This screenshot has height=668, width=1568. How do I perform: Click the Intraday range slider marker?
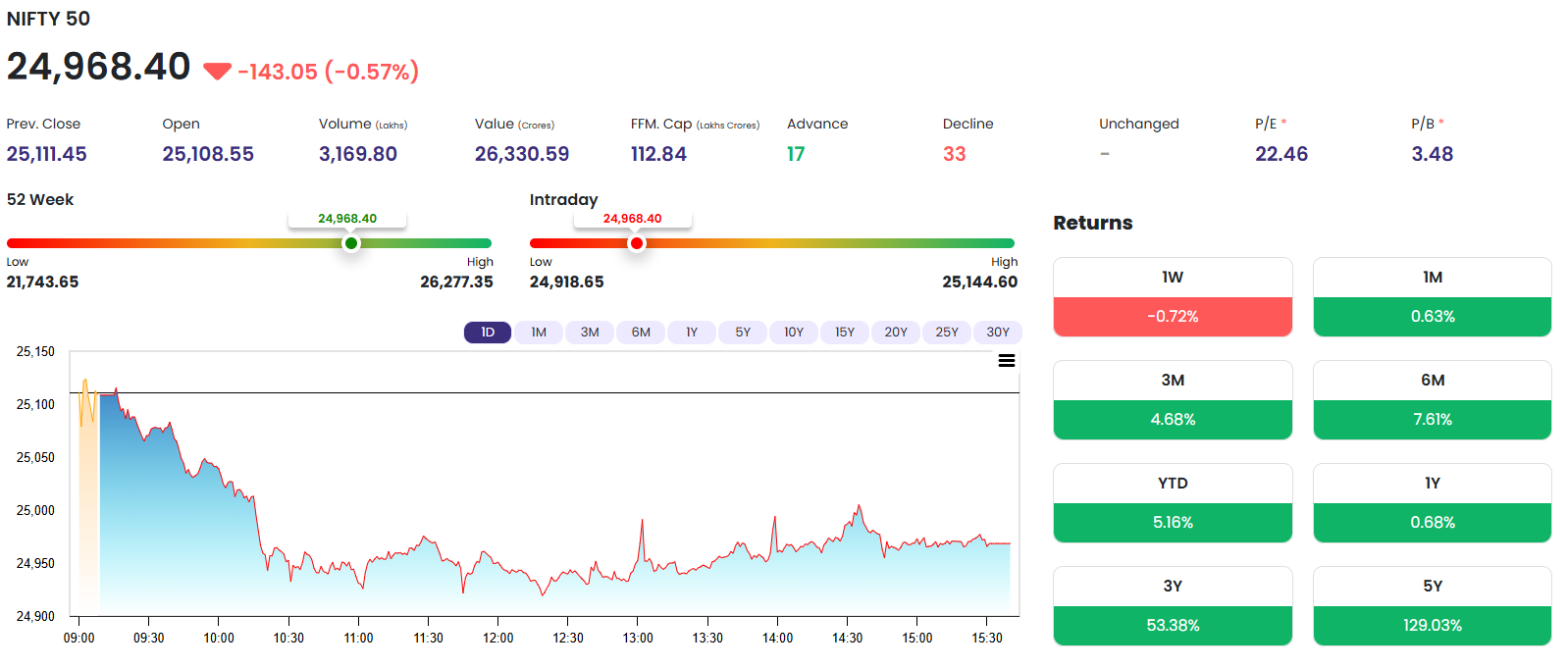coord(637,243)
